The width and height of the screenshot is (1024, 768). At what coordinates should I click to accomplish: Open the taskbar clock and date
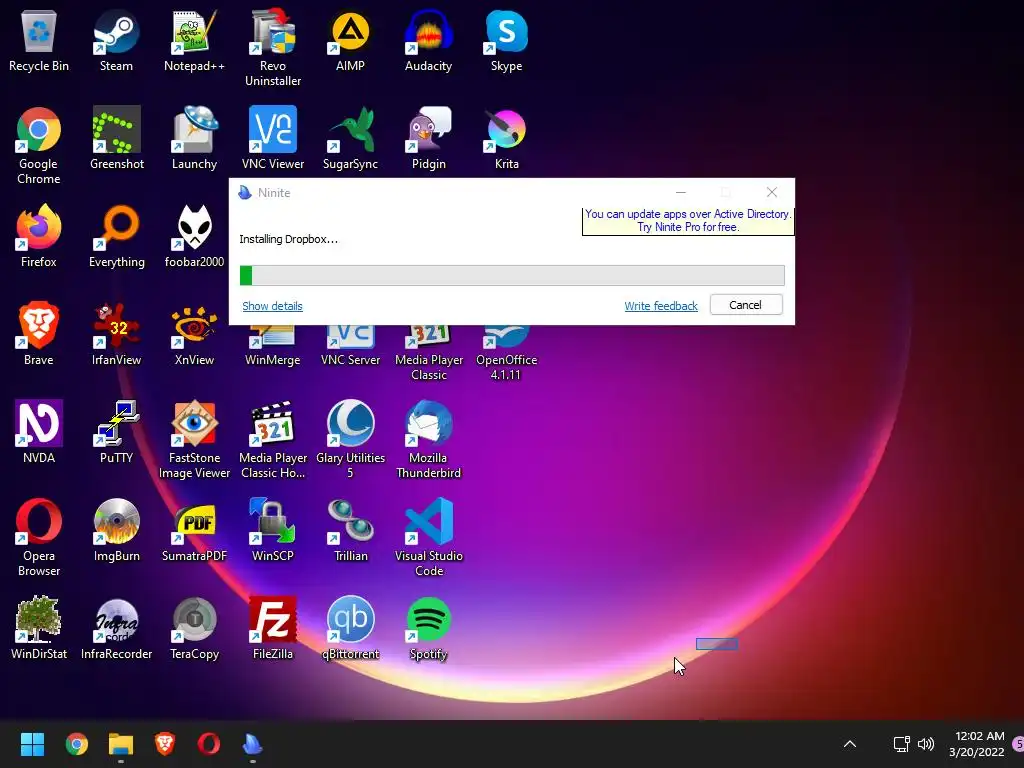click(977, 744)
